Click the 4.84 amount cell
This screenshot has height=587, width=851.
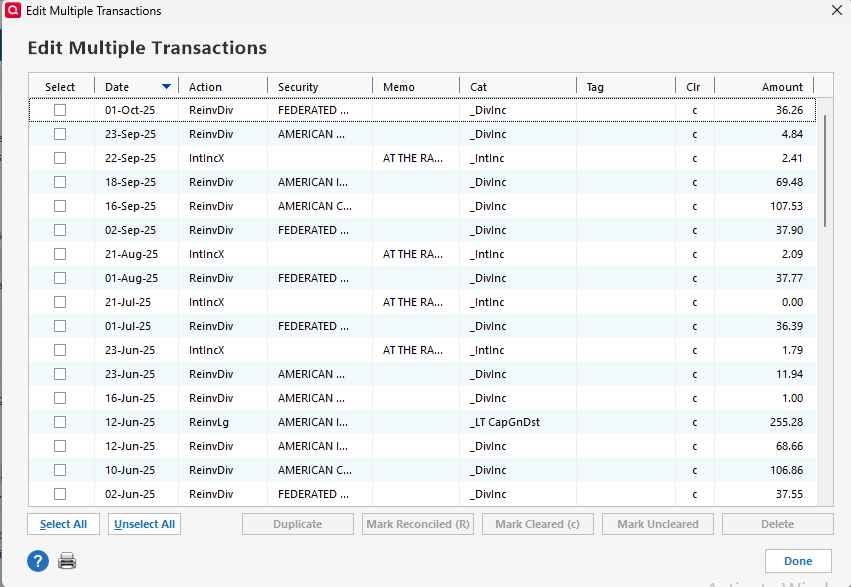792,134
